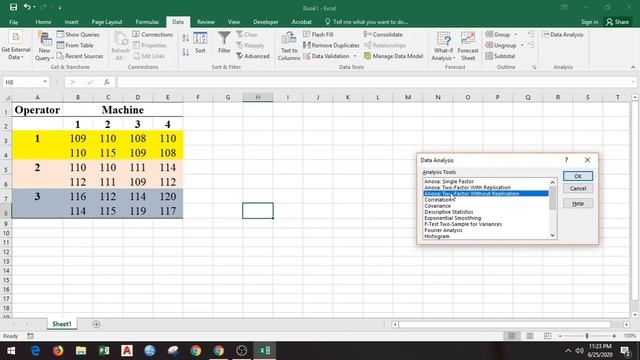Image resolution: width=640 pixels, height=360 pixels.
Task: Open the Name Box dropdown
Action: click(45, 82)
